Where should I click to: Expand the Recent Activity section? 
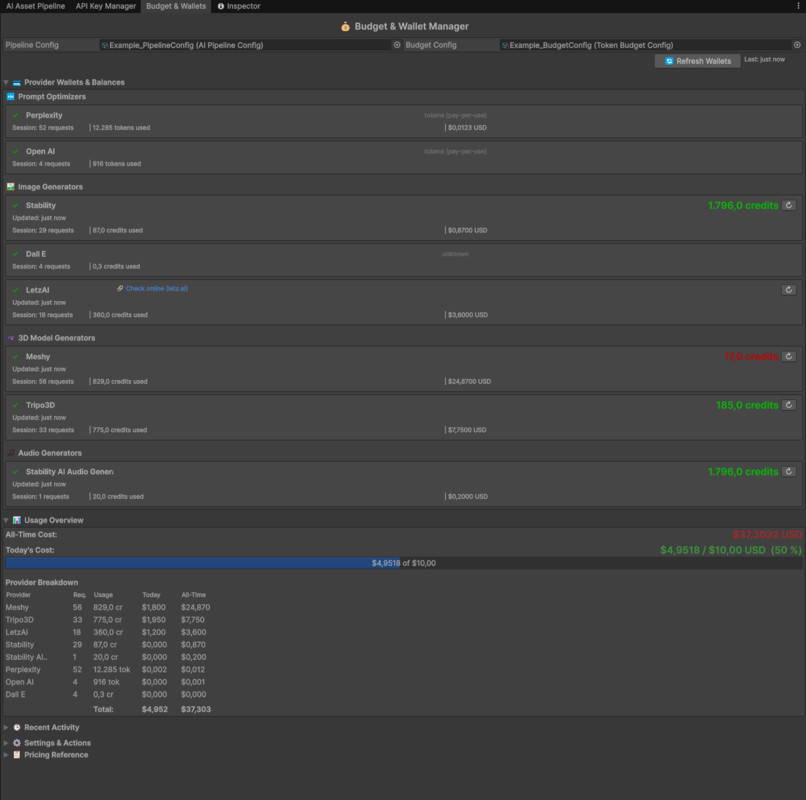6,728
